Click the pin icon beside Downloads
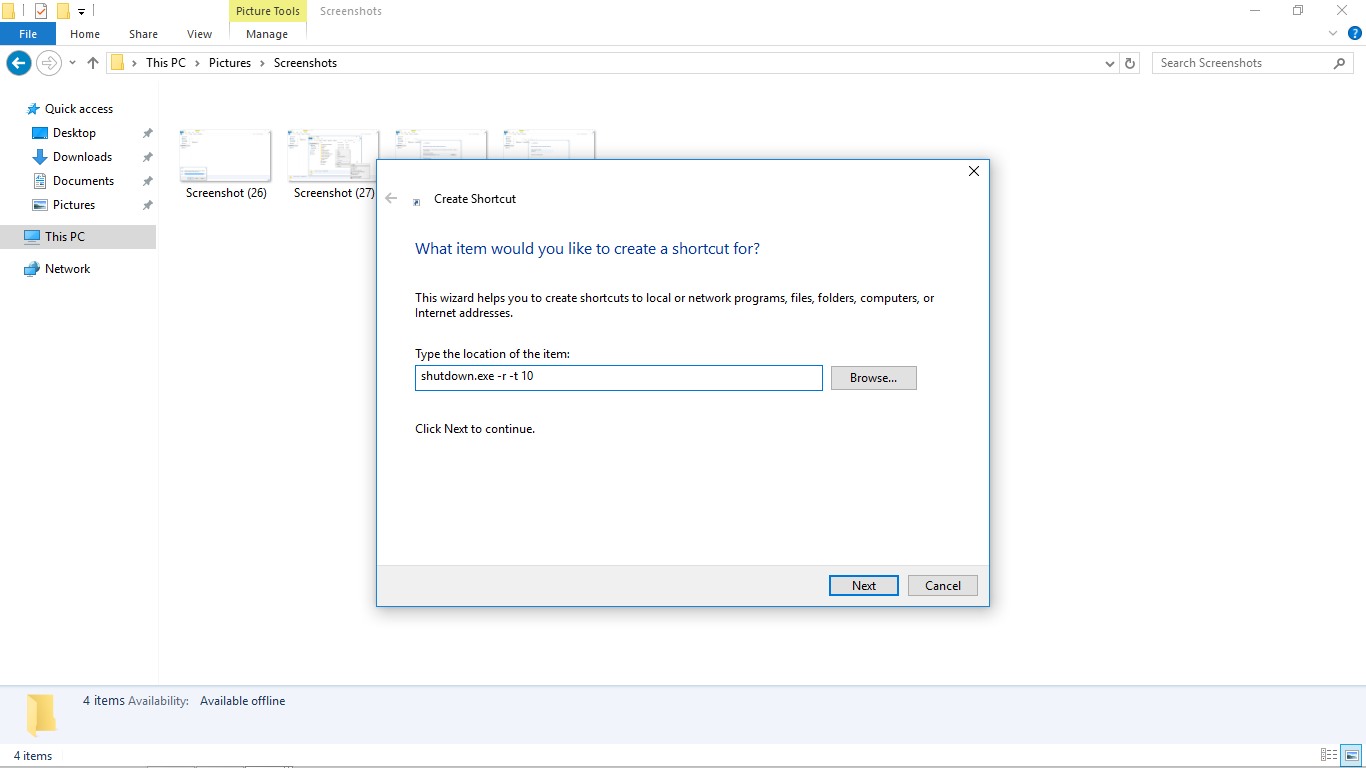Image resolution: width=1366 pixels, height=768 pixels. [x=147, y=157]
